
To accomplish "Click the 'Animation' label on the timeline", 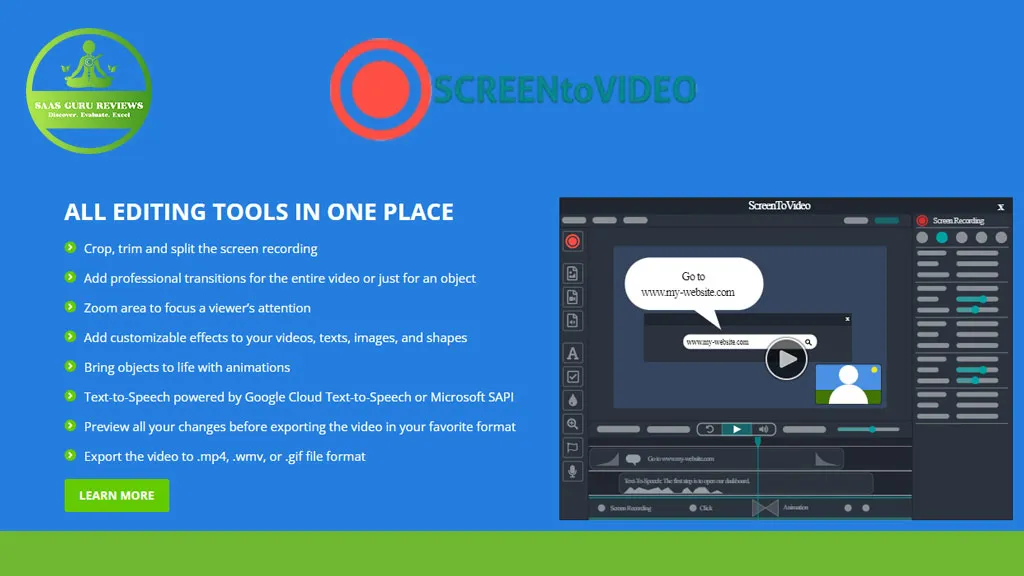I will [x=795, y=507].
